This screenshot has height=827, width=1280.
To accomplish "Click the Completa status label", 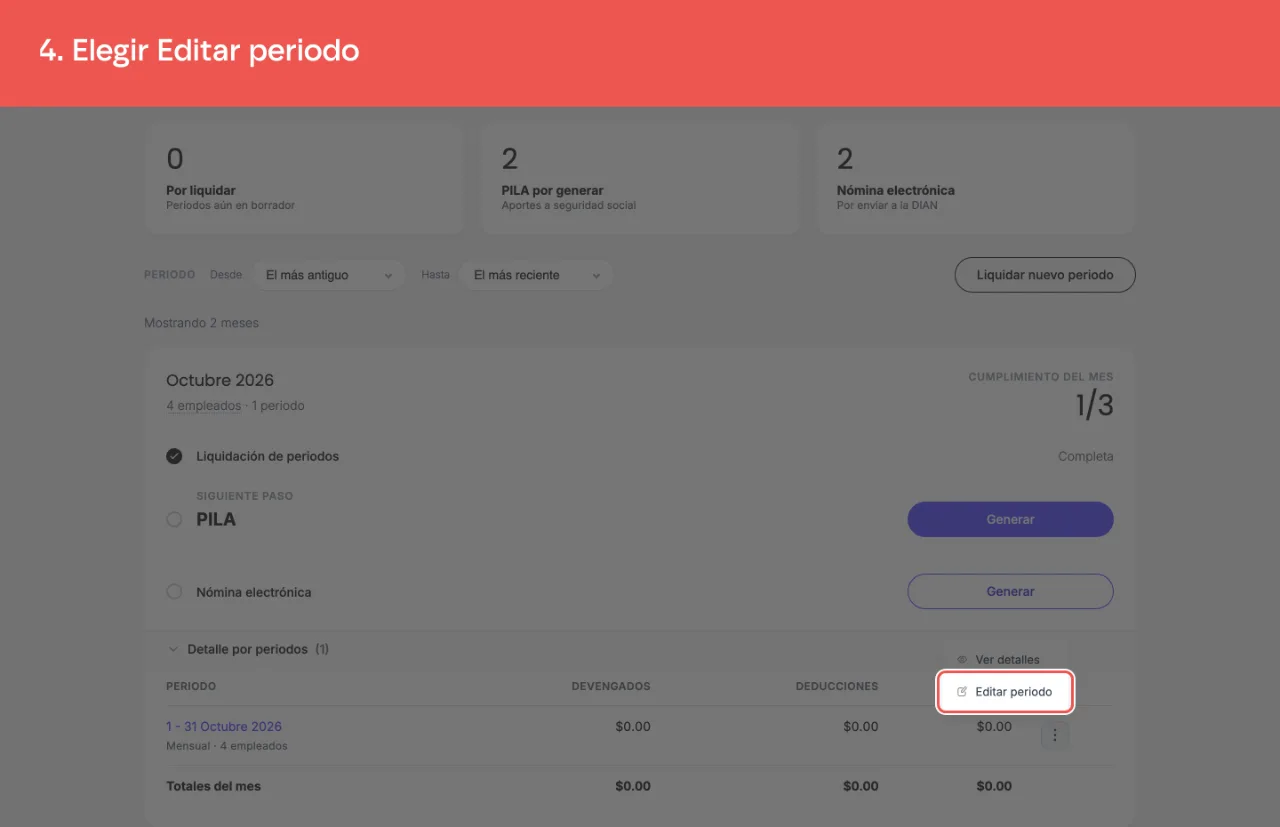I will pyautogui.click(x=1085, y=456).
